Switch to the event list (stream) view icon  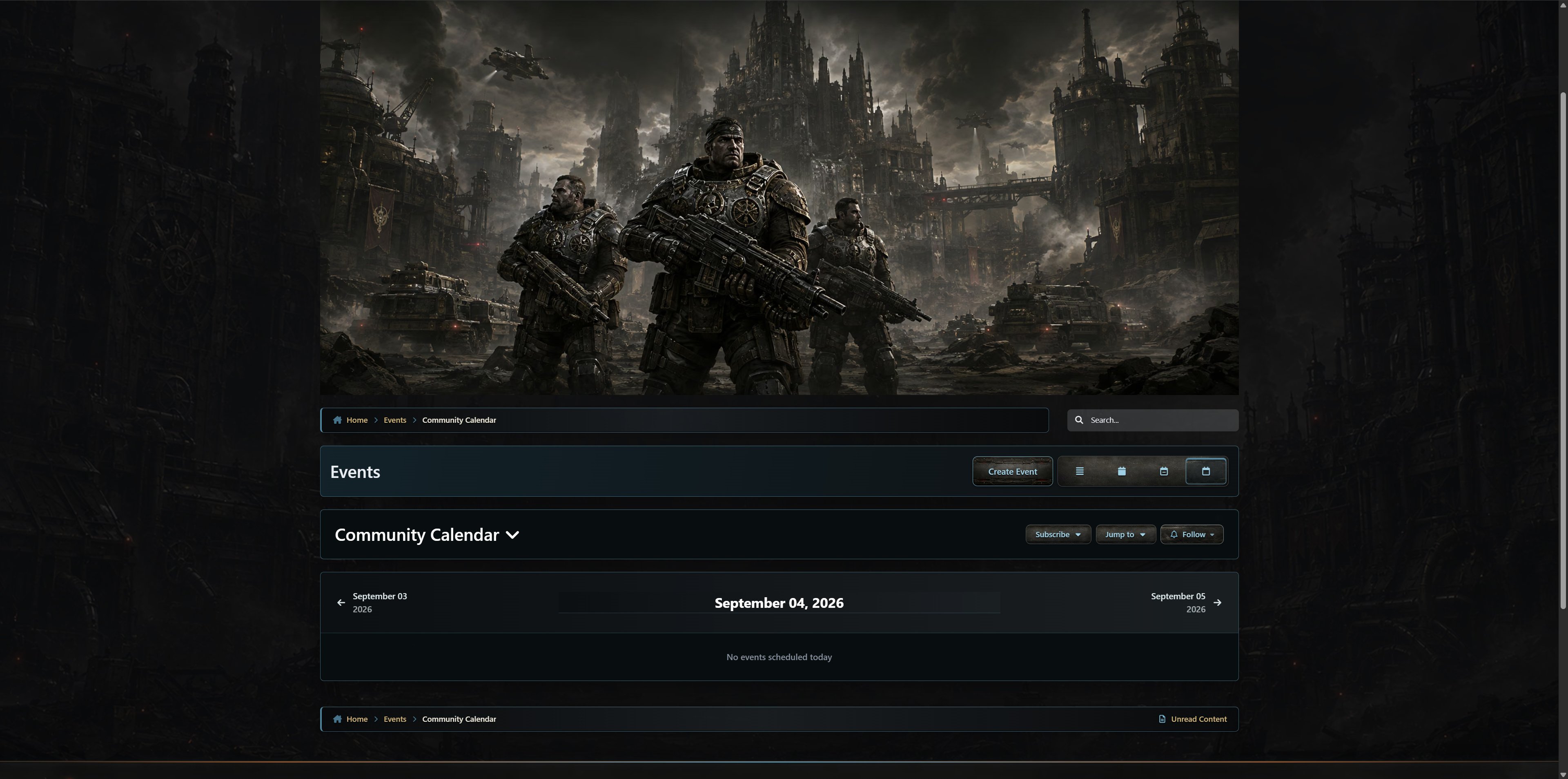(1079, 471)
